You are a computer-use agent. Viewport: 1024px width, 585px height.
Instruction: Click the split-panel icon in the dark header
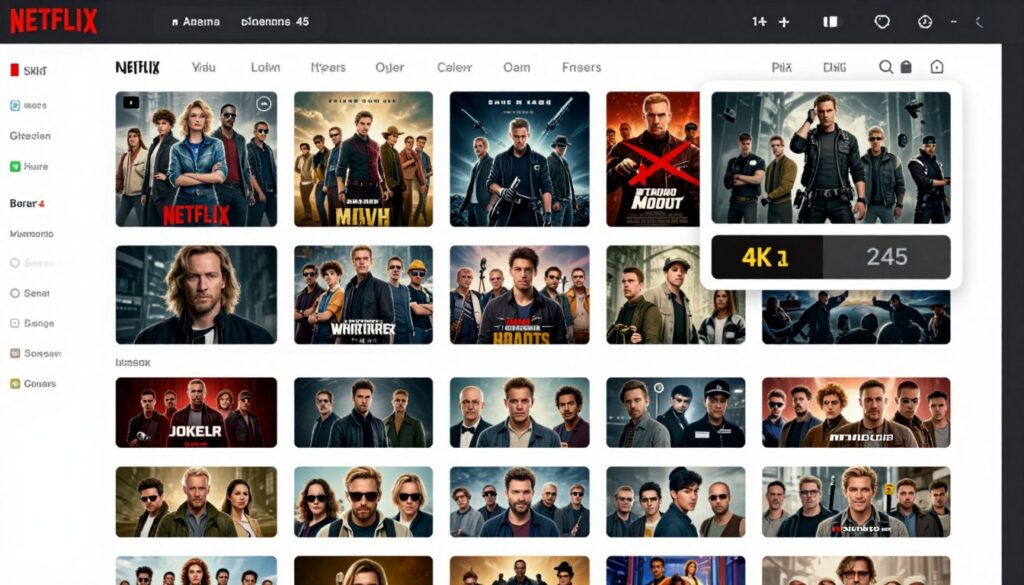coord(830,22)
